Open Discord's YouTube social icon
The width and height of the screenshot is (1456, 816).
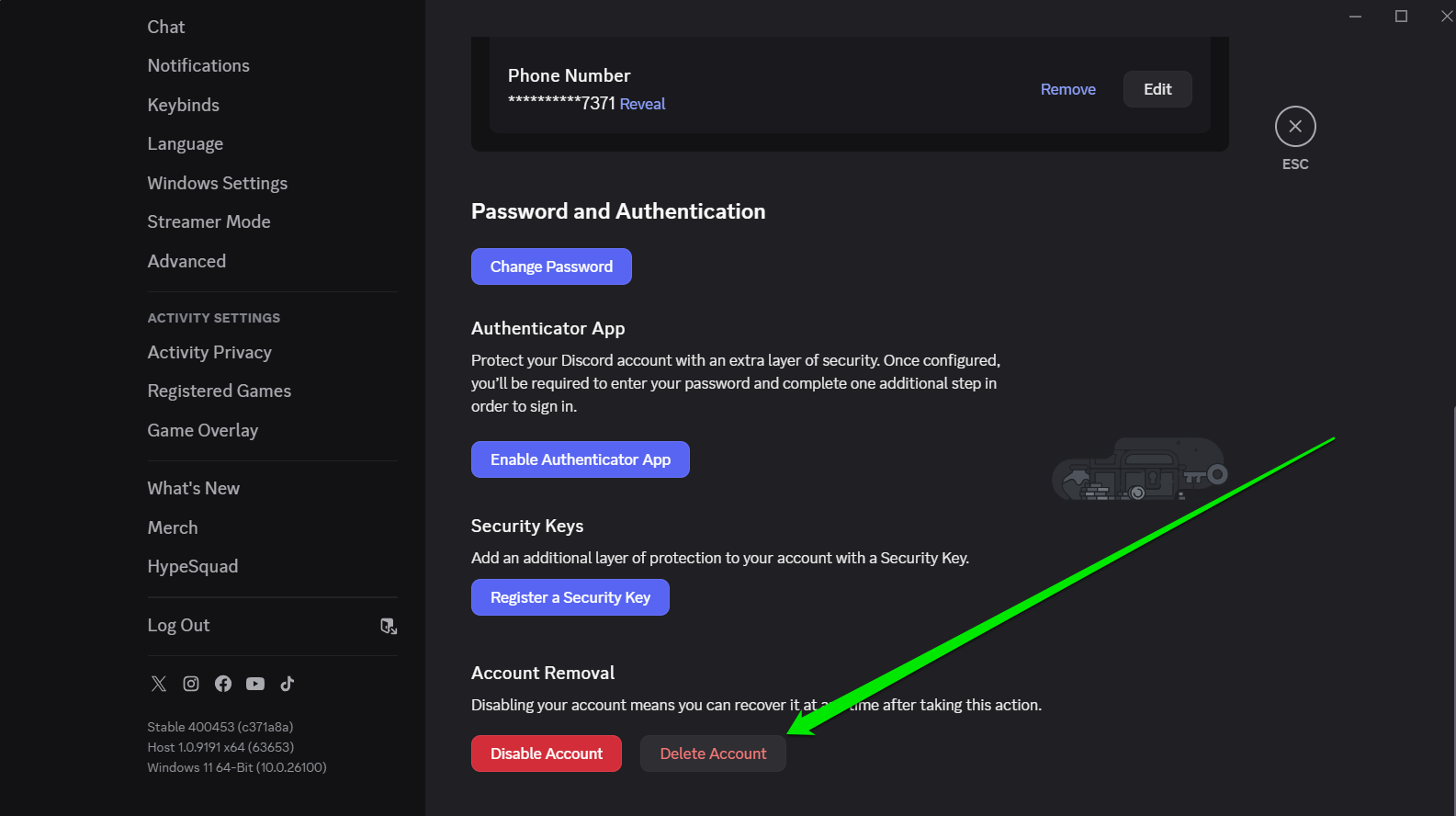pos(255,684)
